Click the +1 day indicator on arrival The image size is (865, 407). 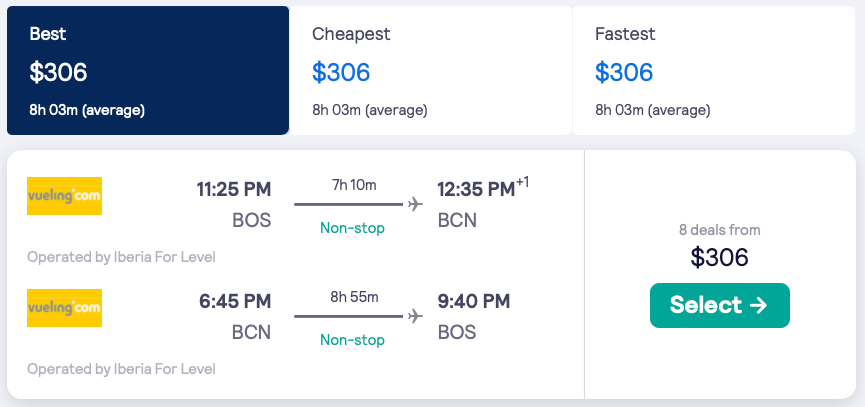tap(522, 181)
